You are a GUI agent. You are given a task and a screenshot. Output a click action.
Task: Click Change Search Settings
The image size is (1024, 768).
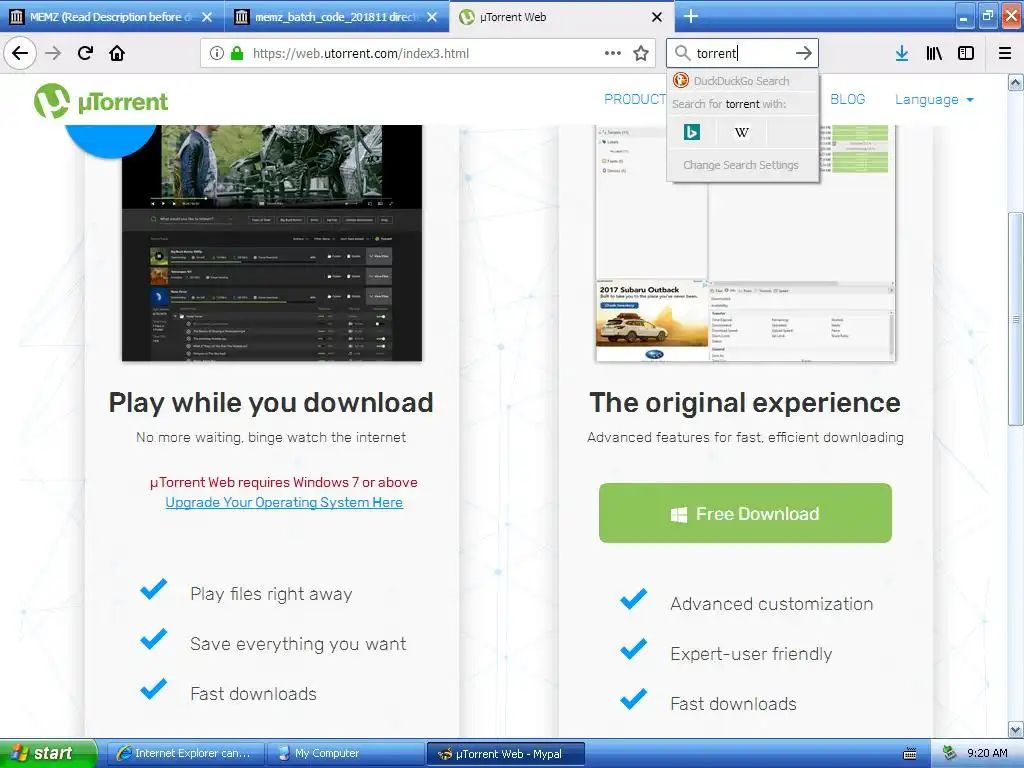pos(741,165)
